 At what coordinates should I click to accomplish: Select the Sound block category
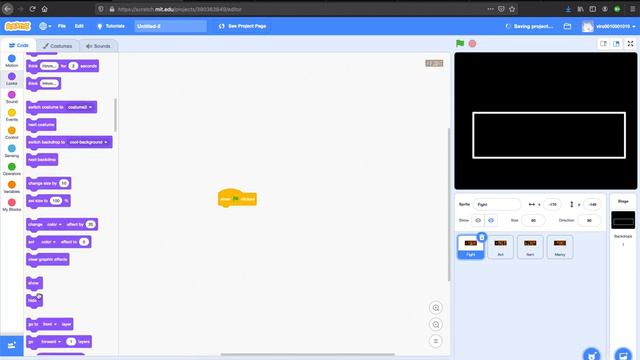pos(12,97)
